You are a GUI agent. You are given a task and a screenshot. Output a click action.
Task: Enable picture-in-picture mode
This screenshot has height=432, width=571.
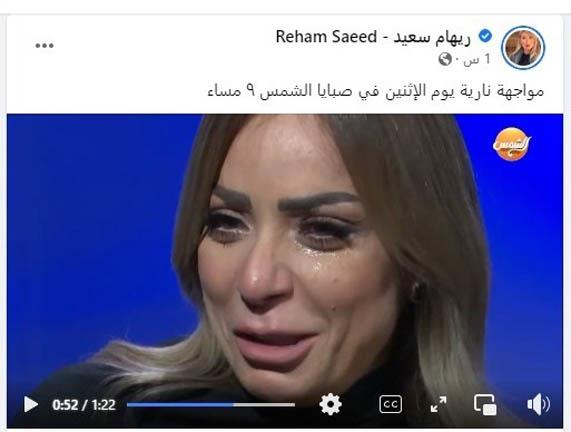tap(485, 404)
